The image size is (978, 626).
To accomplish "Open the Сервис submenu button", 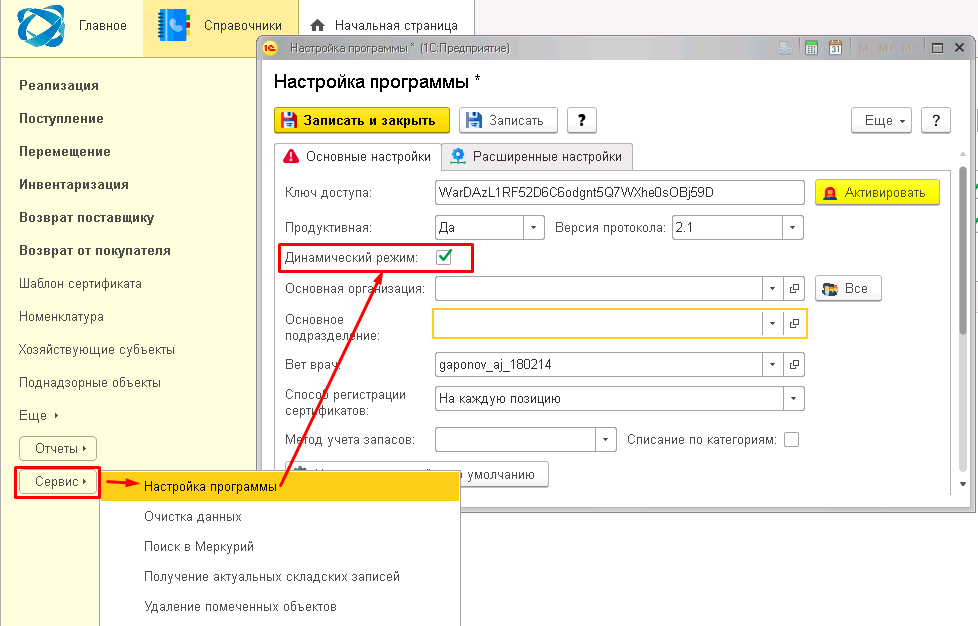I will click(58, 481).
